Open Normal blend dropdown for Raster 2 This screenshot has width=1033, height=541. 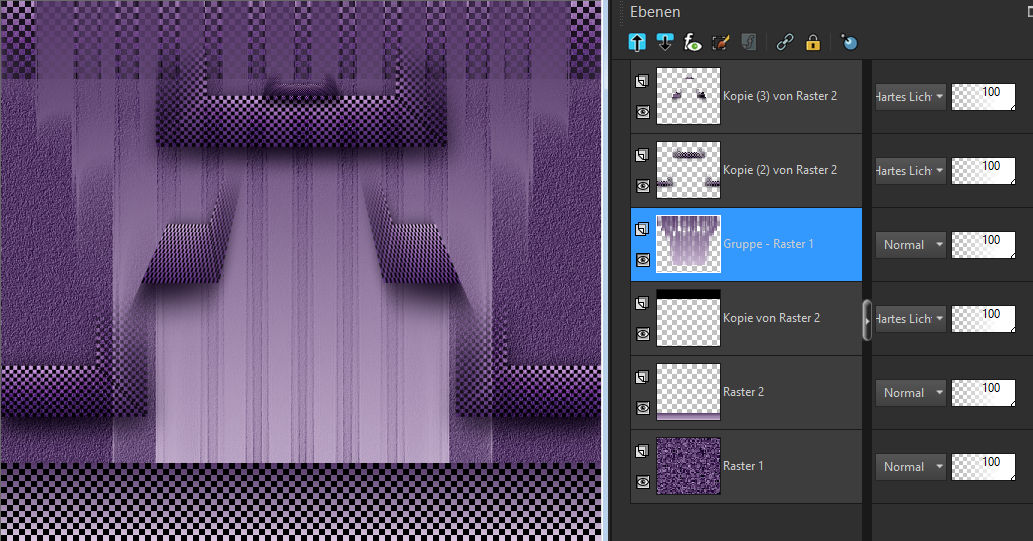click(910, 392)
